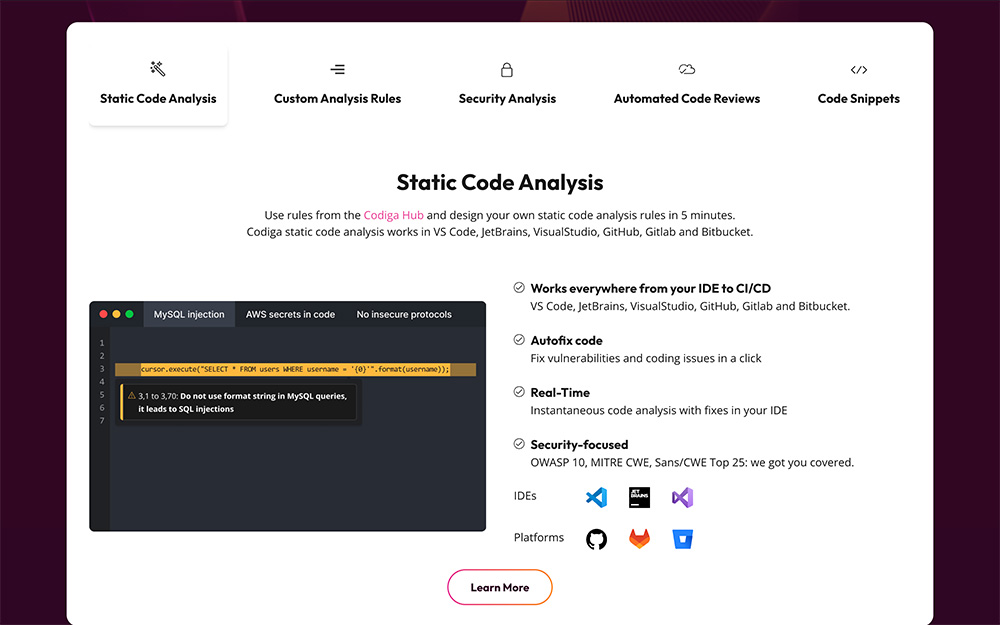1000x625 pixels.
Task: Click the VS Code logo in IDEs row
Action: click(x=596, y=497)
